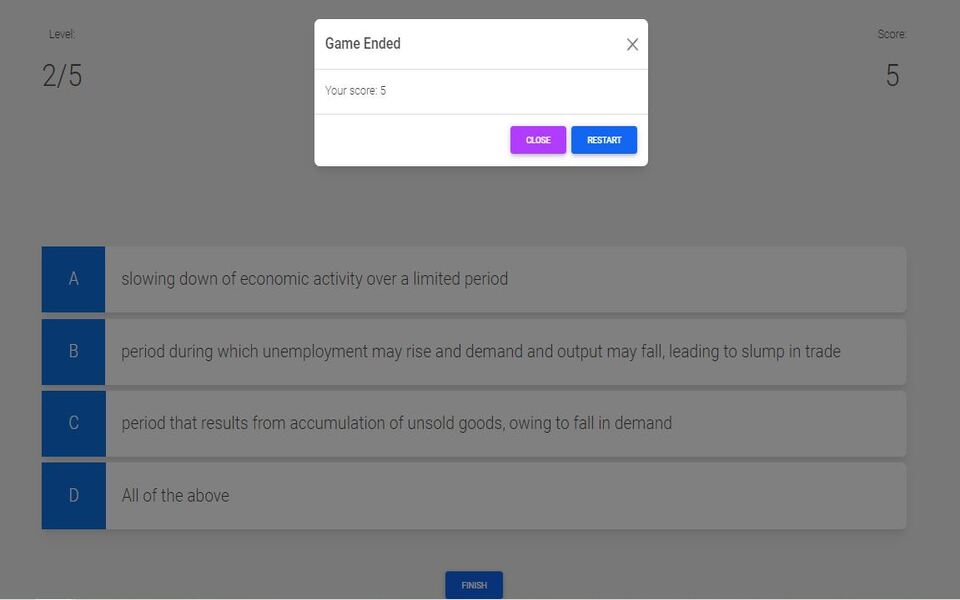Click the blue RESTART button

(604, 140)
